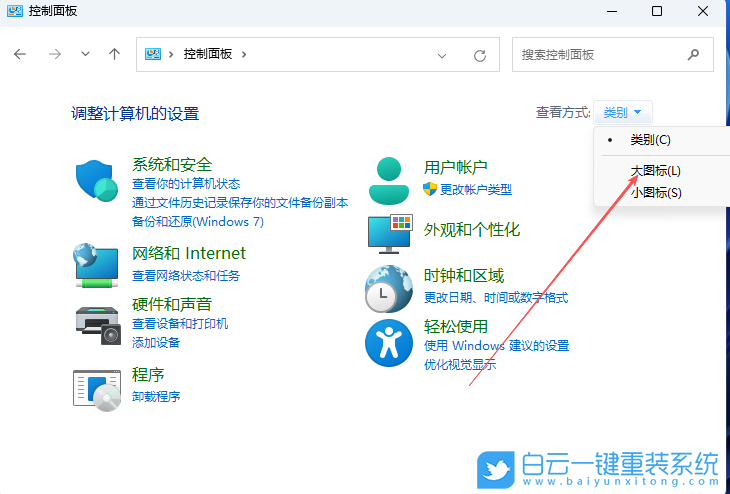Open the 用户帐户 category
730x494 pixels.
pyautogui.click(x=455, y=167)
